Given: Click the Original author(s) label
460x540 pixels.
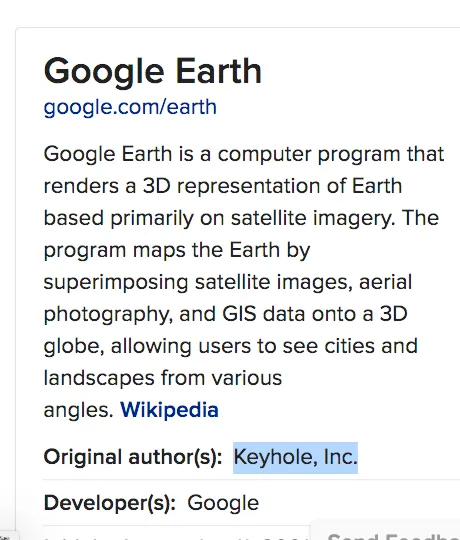Looking at the screenshot, I should tap(133, 458).
